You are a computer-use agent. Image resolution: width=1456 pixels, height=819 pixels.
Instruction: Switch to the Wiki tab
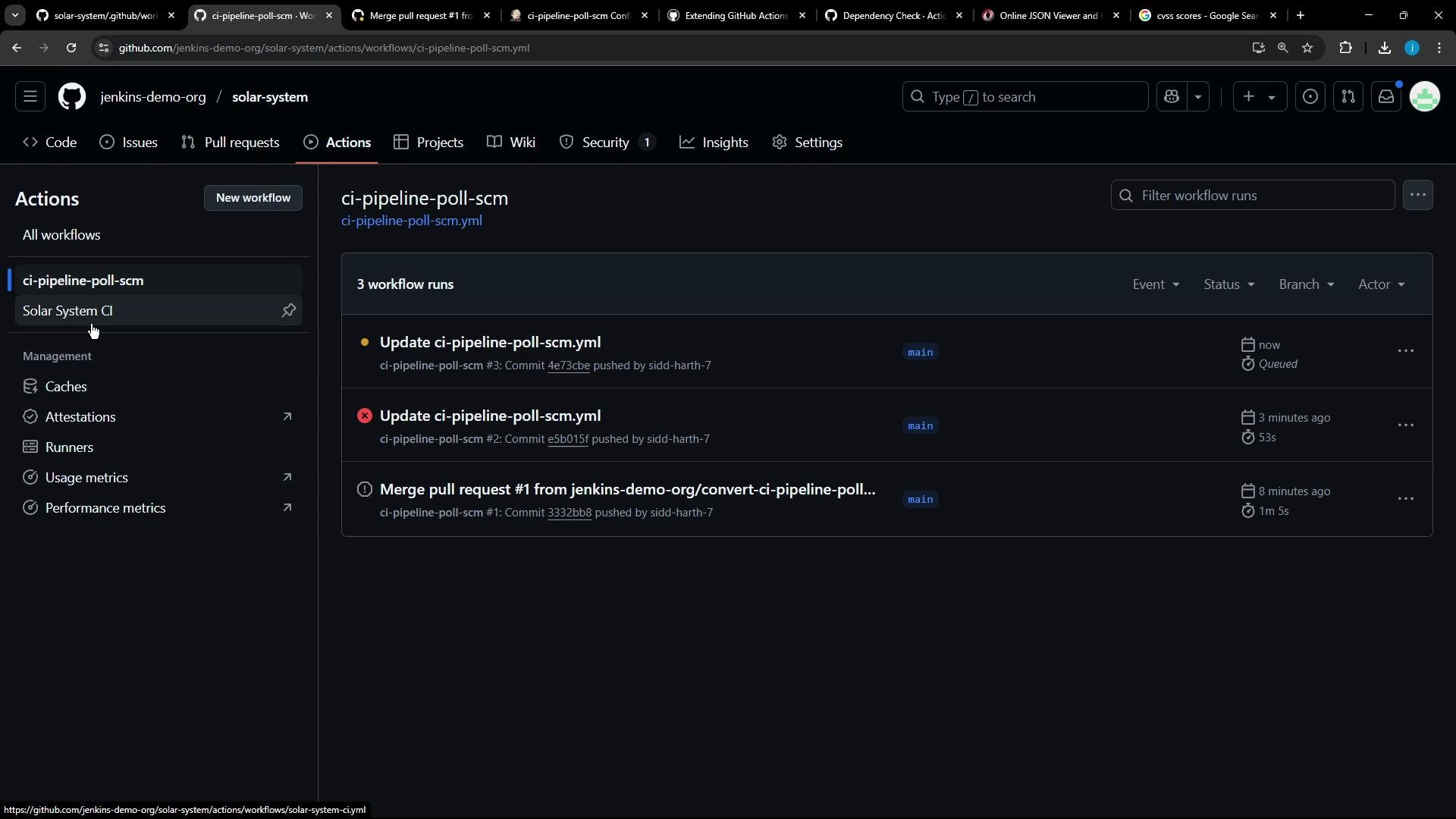(x=511, y=143)
